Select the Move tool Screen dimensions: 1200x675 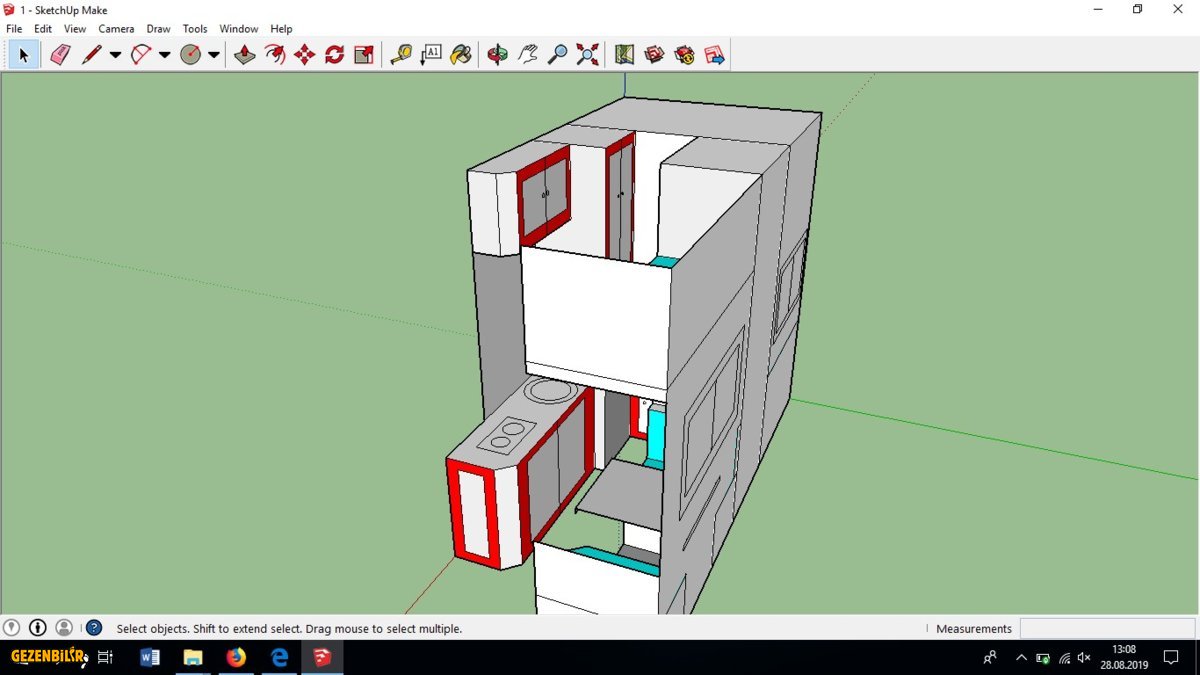[305, 55]
